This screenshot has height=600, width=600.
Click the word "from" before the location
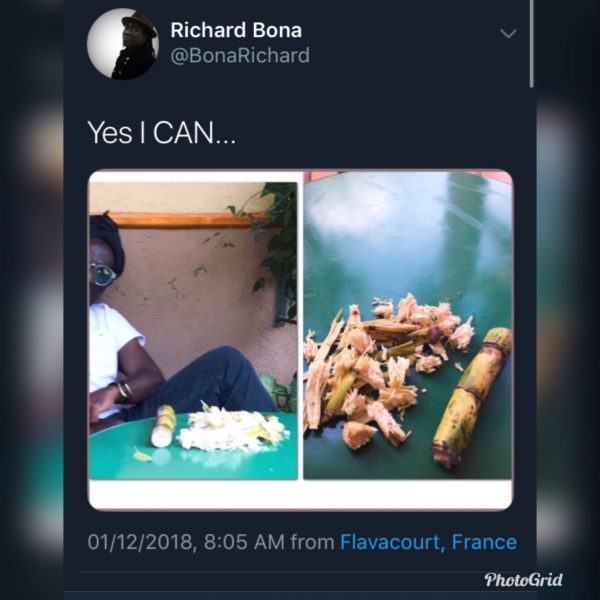[x=312, y=543]
